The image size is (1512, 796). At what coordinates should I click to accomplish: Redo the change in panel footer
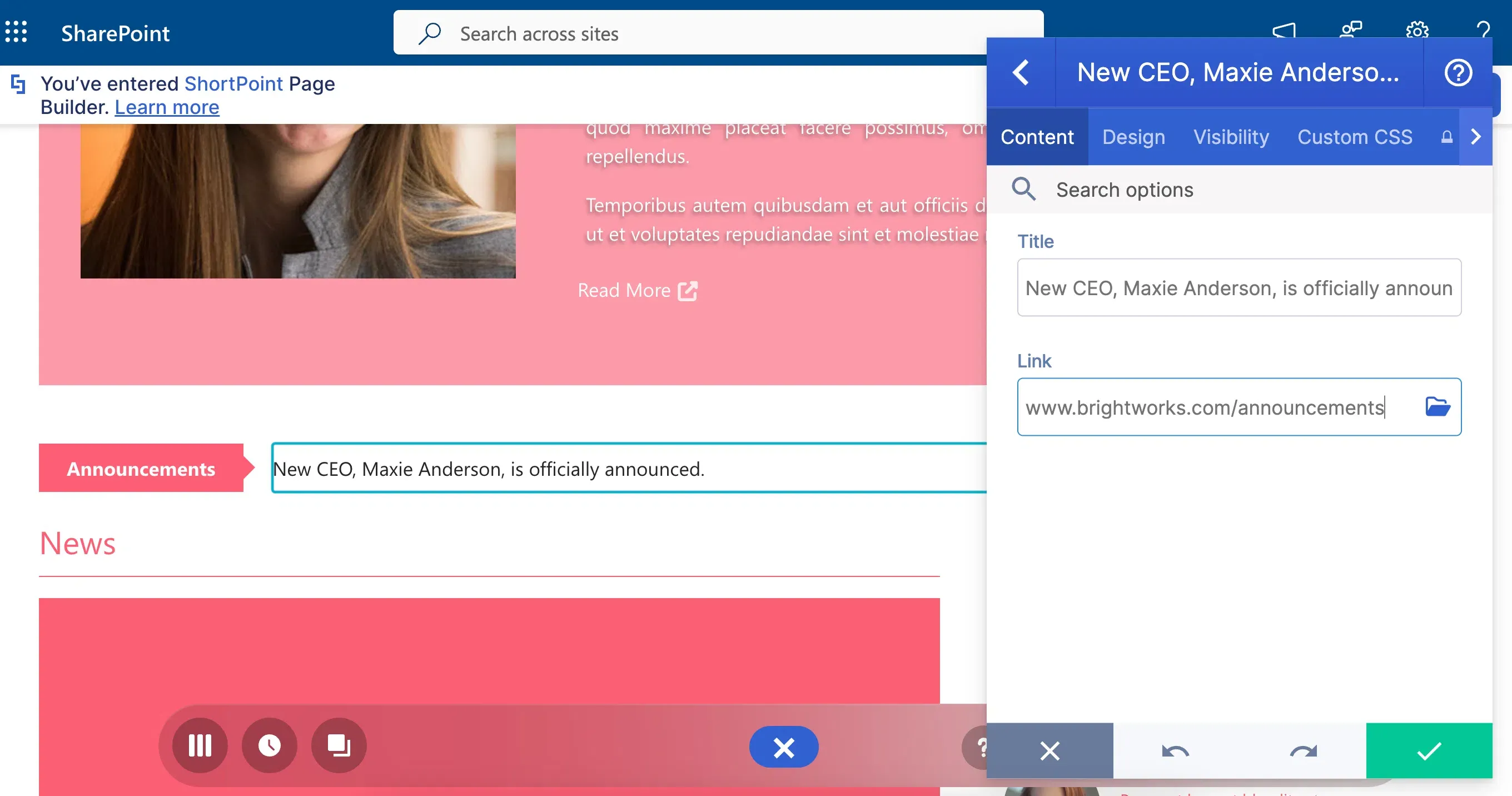(1303, 751)
